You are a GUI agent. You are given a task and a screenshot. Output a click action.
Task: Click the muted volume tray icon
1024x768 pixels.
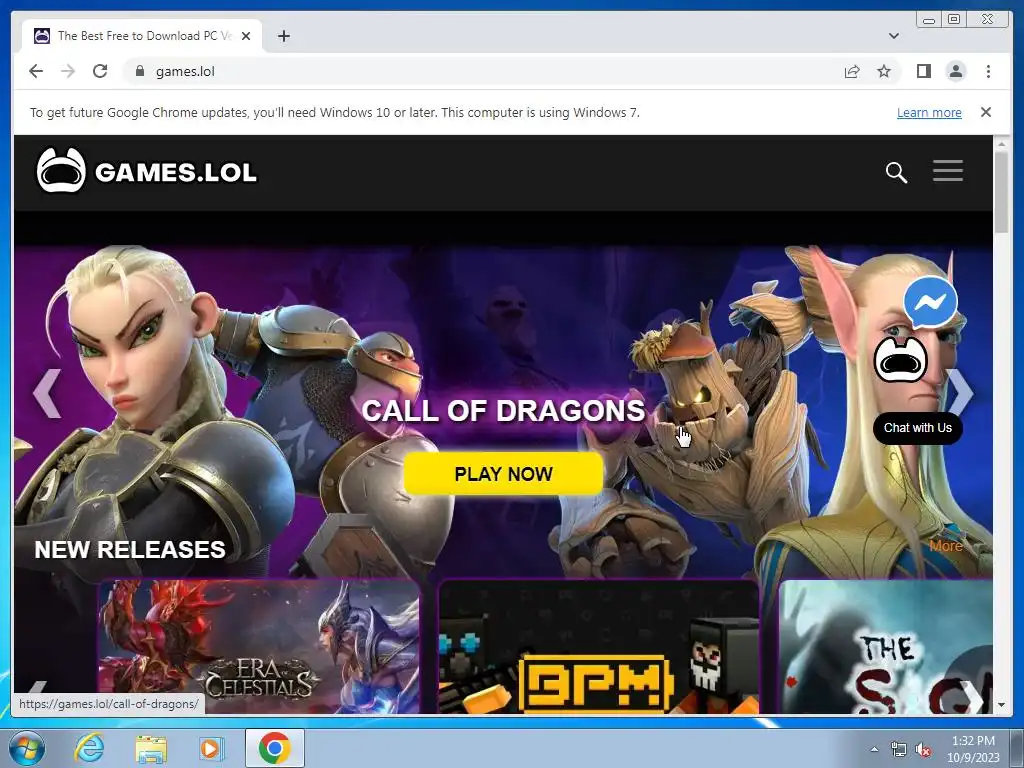[923, 750]
